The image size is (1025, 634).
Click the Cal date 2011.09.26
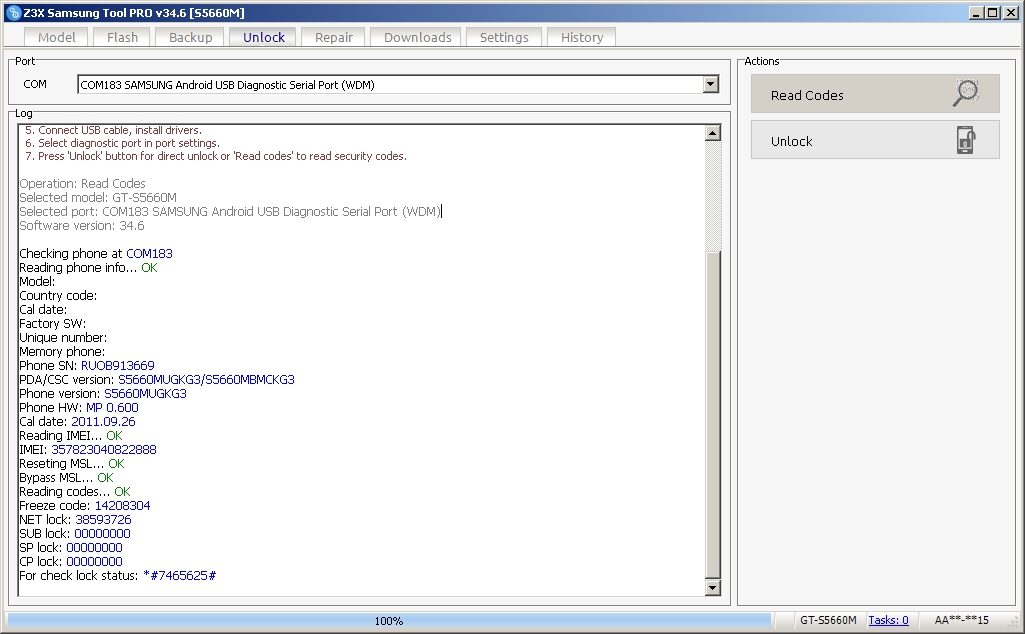click(x=103, y=422)
